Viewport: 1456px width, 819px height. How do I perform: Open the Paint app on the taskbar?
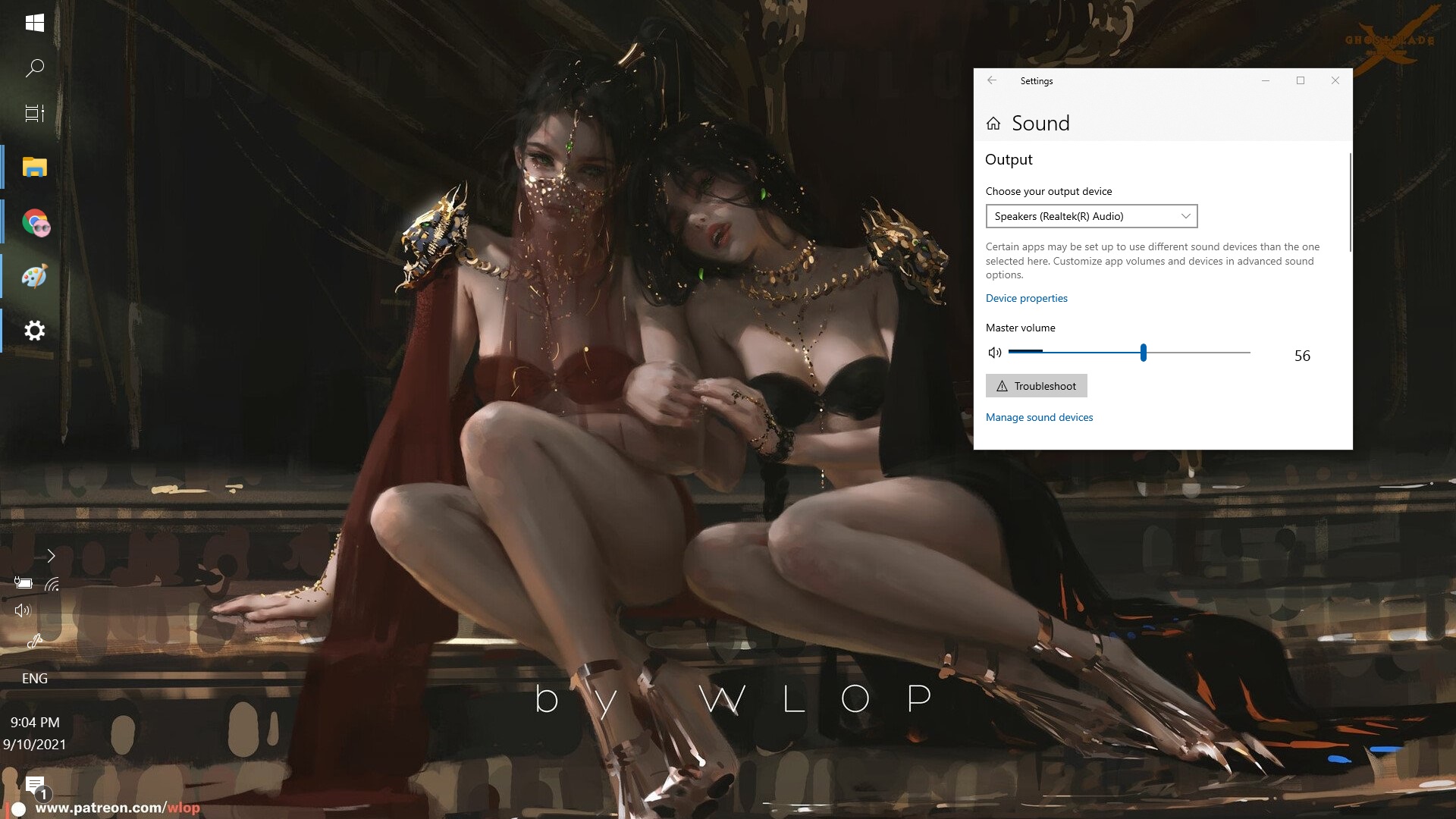(34, 276)
